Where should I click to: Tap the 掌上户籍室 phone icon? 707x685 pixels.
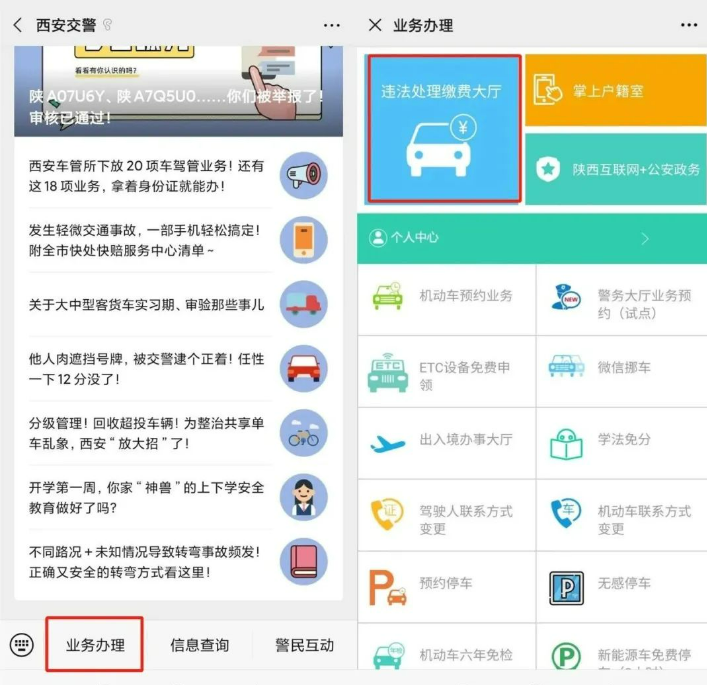point(547,90)
